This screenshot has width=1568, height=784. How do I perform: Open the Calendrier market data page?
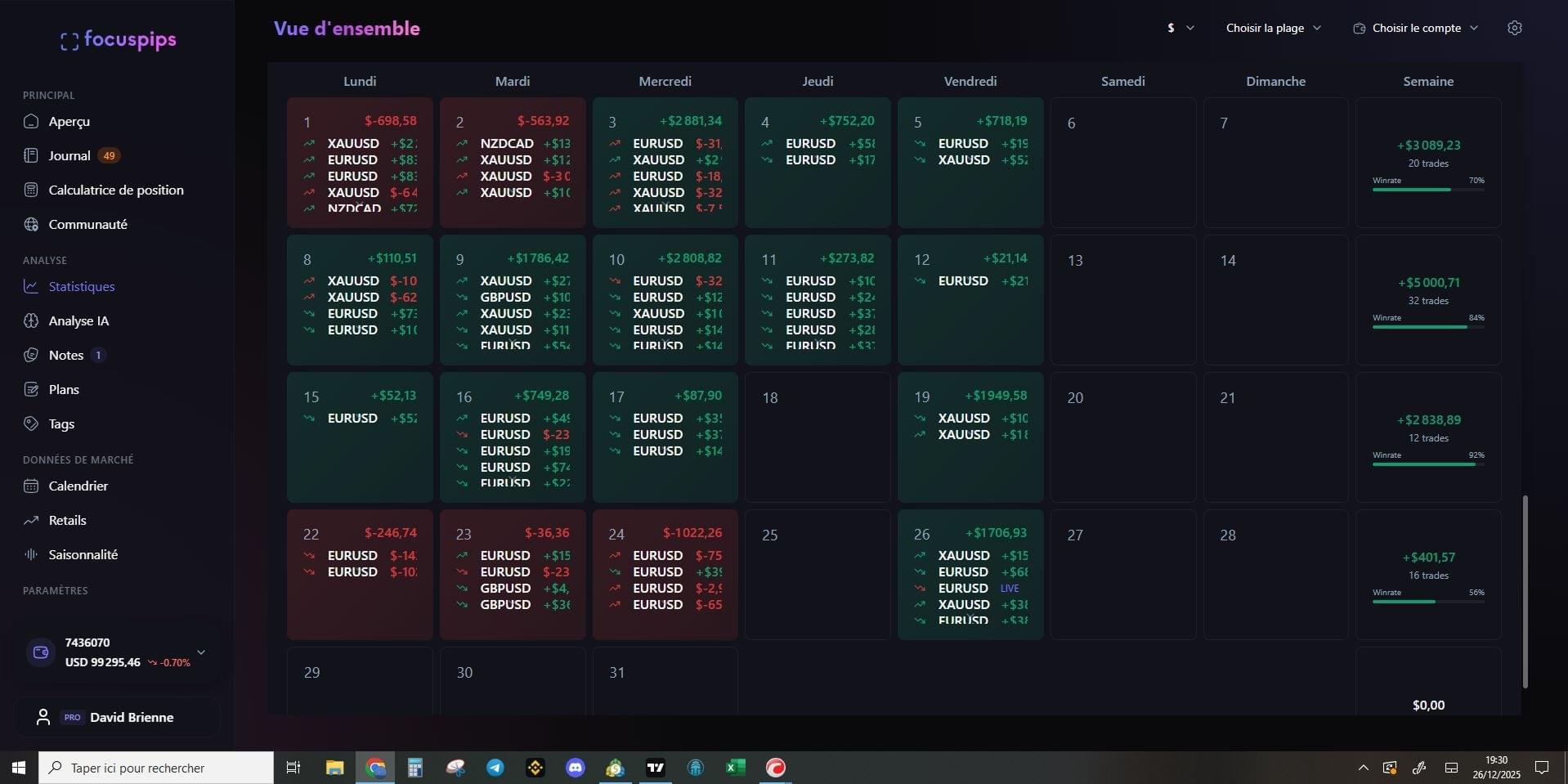78,486
